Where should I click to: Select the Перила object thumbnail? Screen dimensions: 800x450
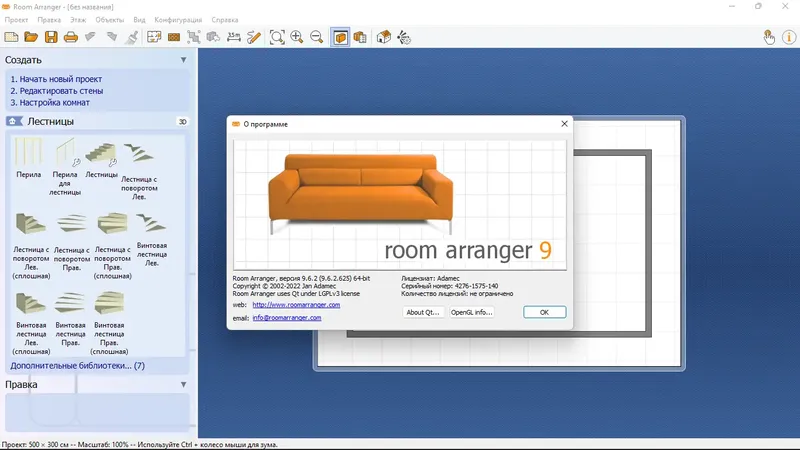click(28, 157)
